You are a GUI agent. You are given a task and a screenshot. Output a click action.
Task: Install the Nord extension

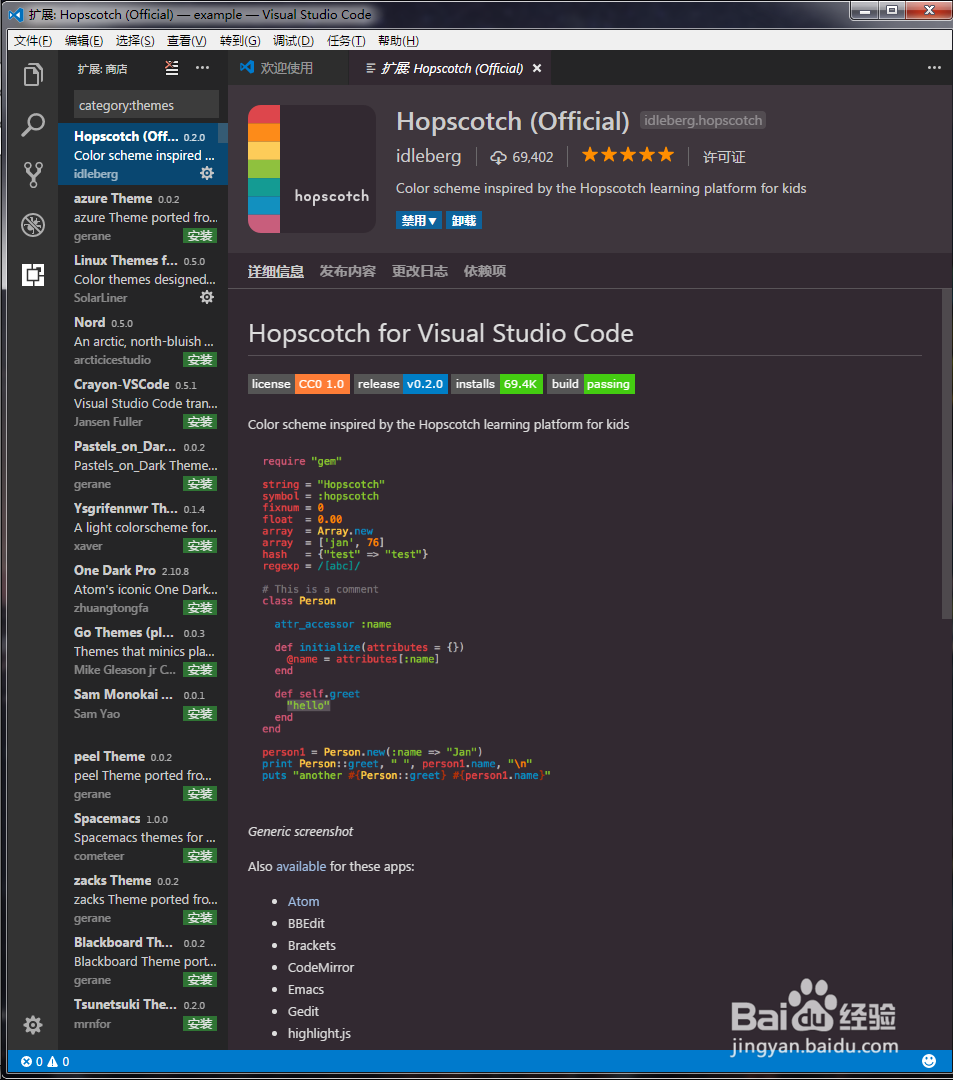200,360
